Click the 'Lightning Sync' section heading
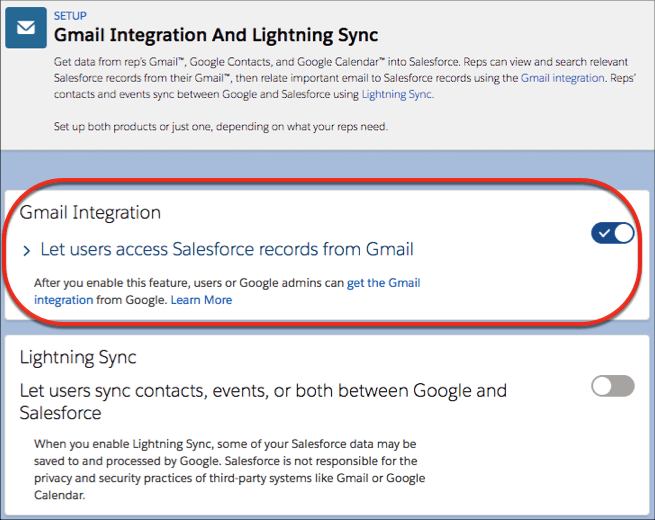This screenshot has width=655, height=520. [78, 358]
